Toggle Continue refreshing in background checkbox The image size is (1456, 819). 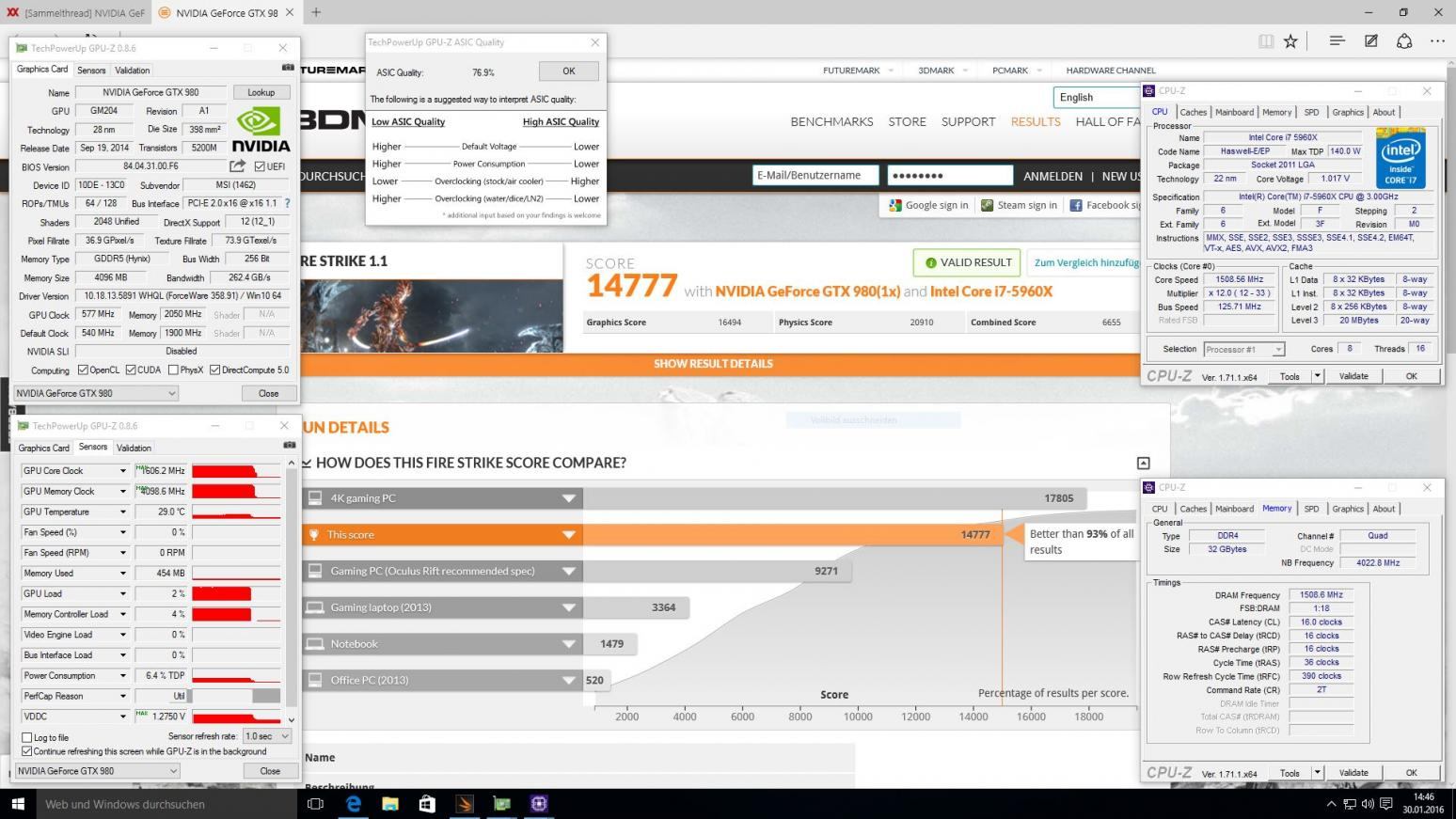pos(26,751)
